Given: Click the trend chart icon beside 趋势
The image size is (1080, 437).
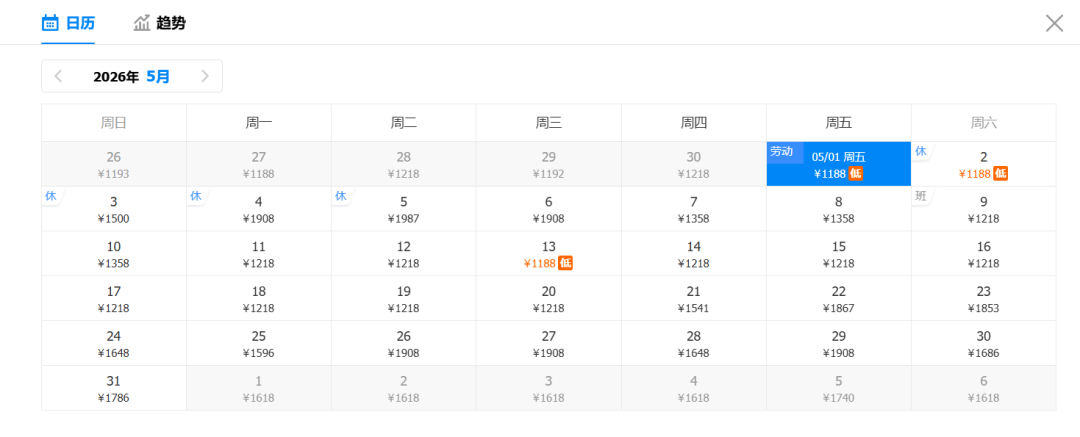Looking at the screenshot, I should pyautogui.click(x=142, y=23).
